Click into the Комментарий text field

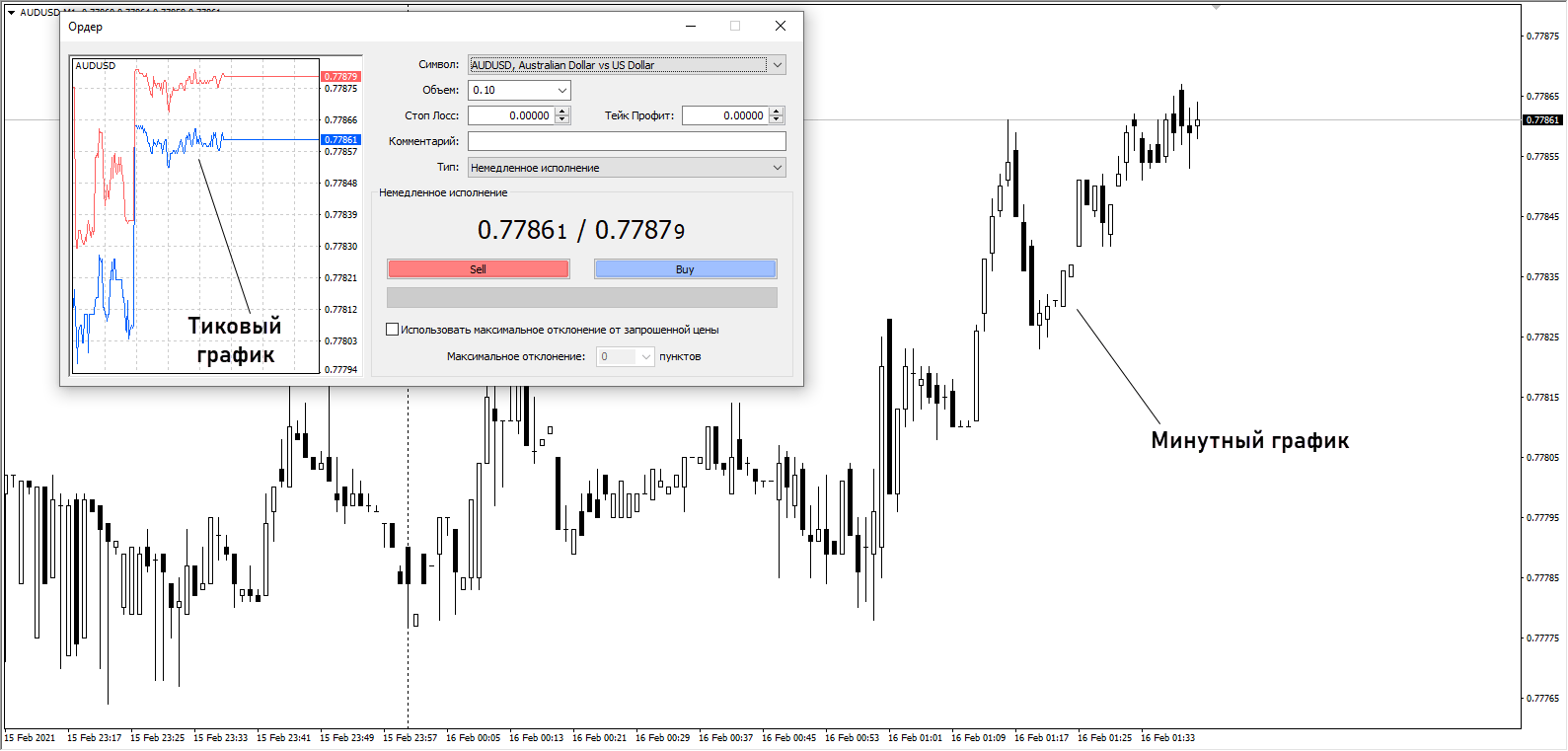point(627,141)
